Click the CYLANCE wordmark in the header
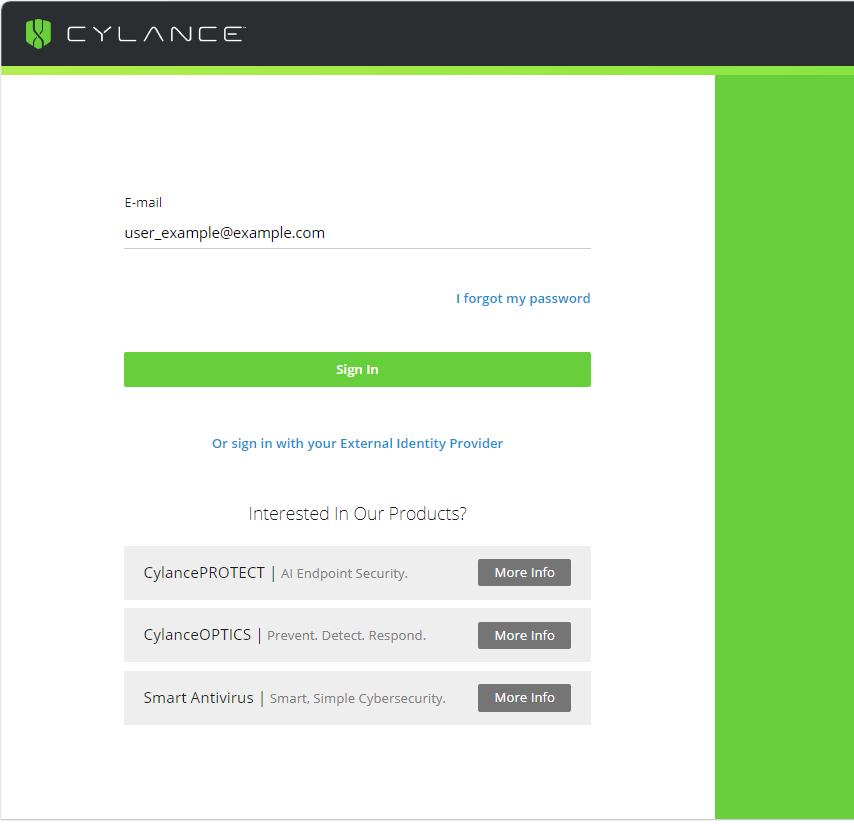The image size is (854, 824). [156, 34]
